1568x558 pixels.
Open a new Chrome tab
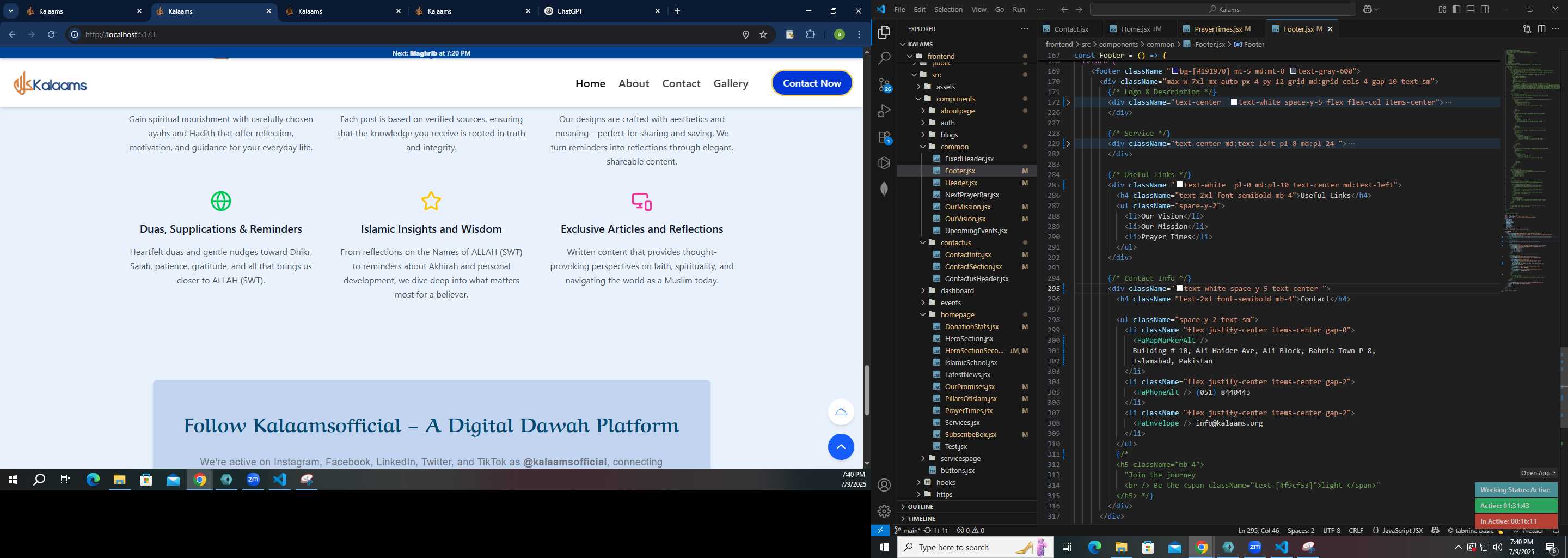point(677,11)
